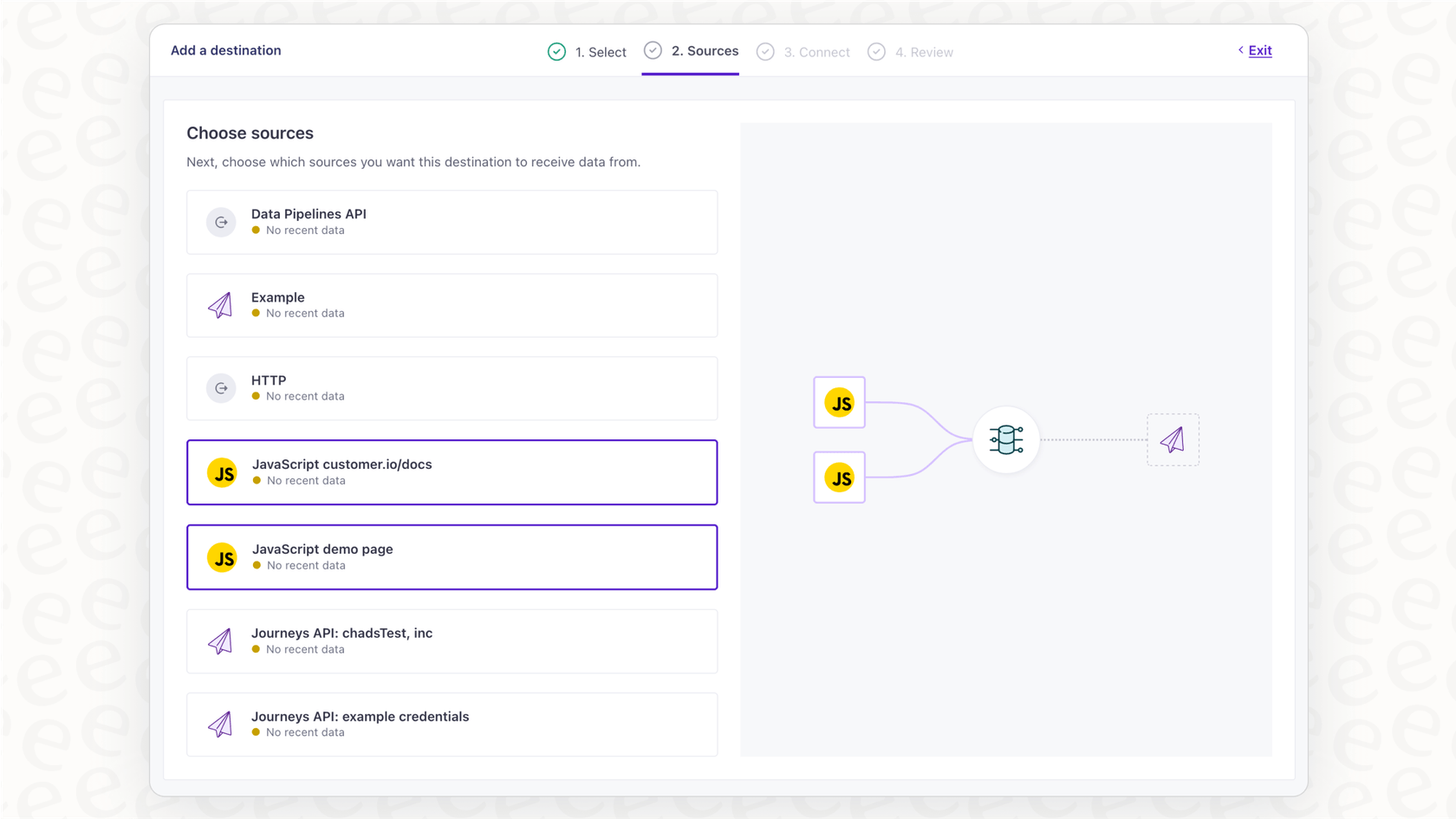Screen dimensions: 1456x819
Task: Click the Journeys API: example credentials icon
Action: tap(221, 725)
